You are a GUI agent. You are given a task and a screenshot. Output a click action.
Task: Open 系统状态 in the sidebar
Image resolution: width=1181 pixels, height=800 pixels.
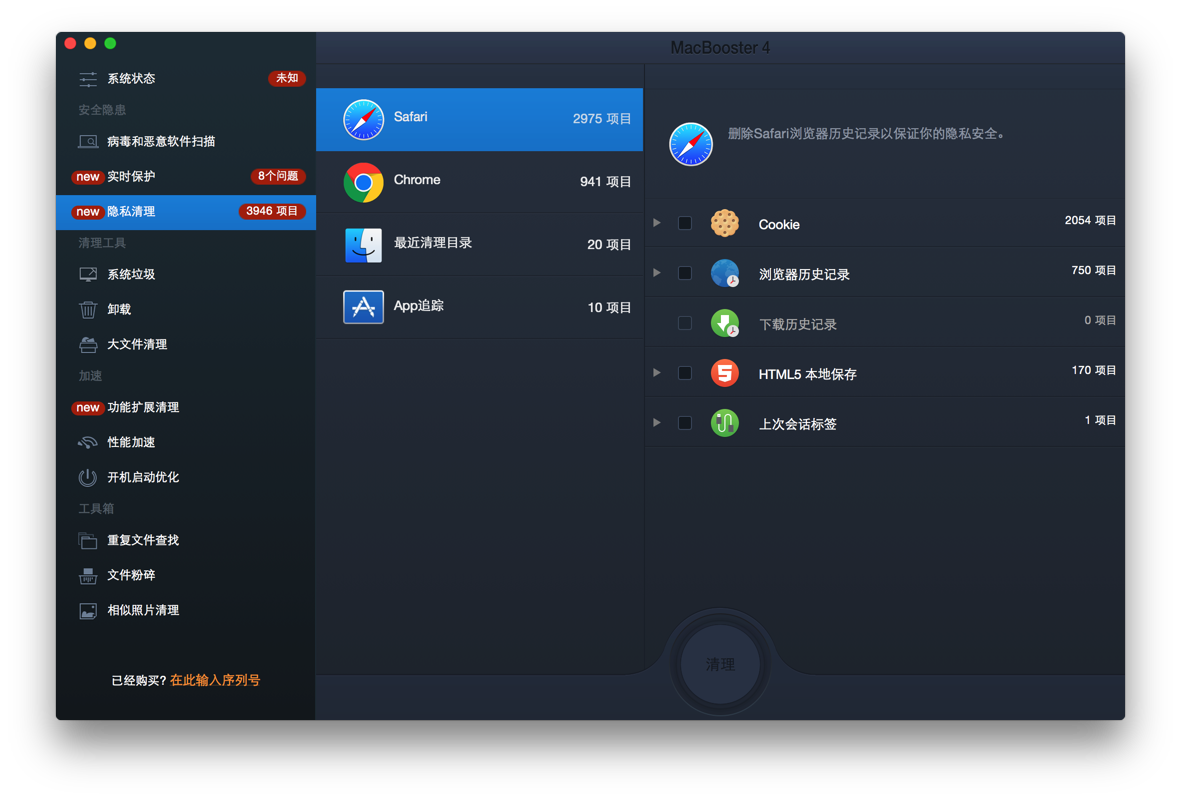186,78
